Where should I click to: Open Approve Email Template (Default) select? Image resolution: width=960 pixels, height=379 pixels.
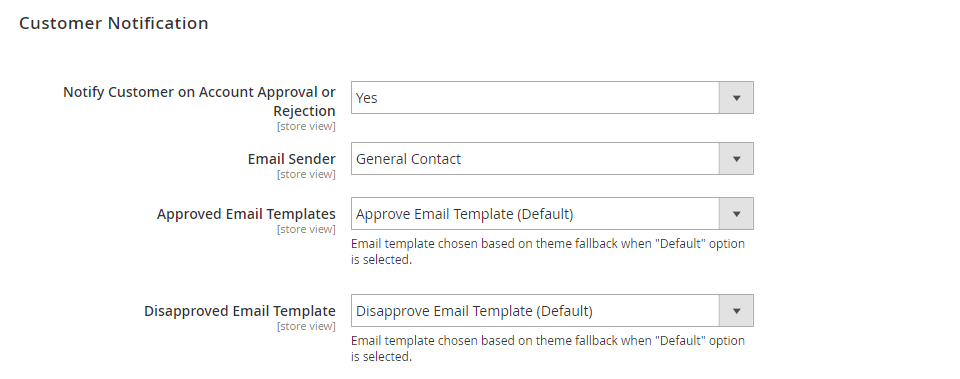pyautogui.click(x=552, y=214)
